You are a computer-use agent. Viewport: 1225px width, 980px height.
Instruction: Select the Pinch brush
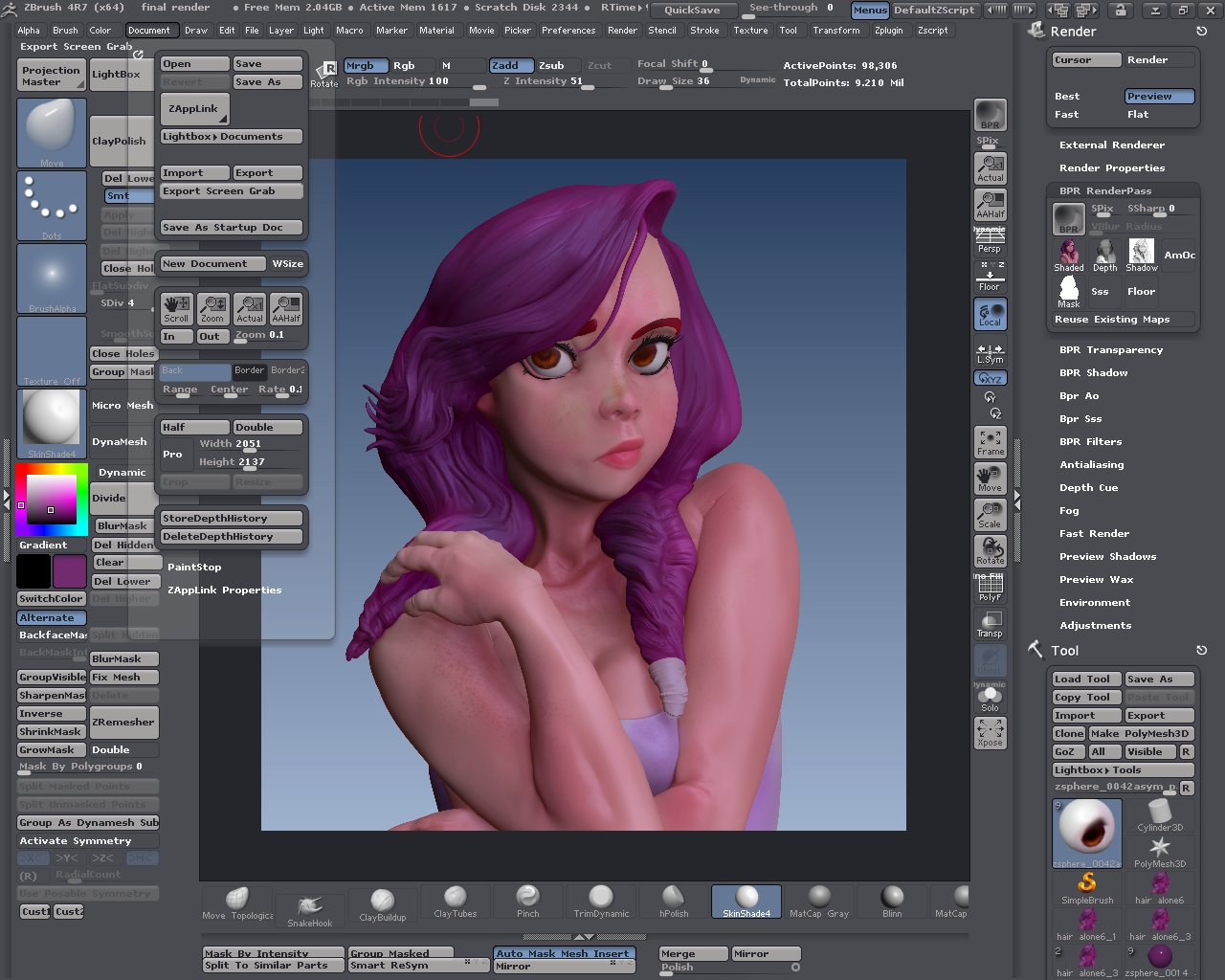coord(528,902)
